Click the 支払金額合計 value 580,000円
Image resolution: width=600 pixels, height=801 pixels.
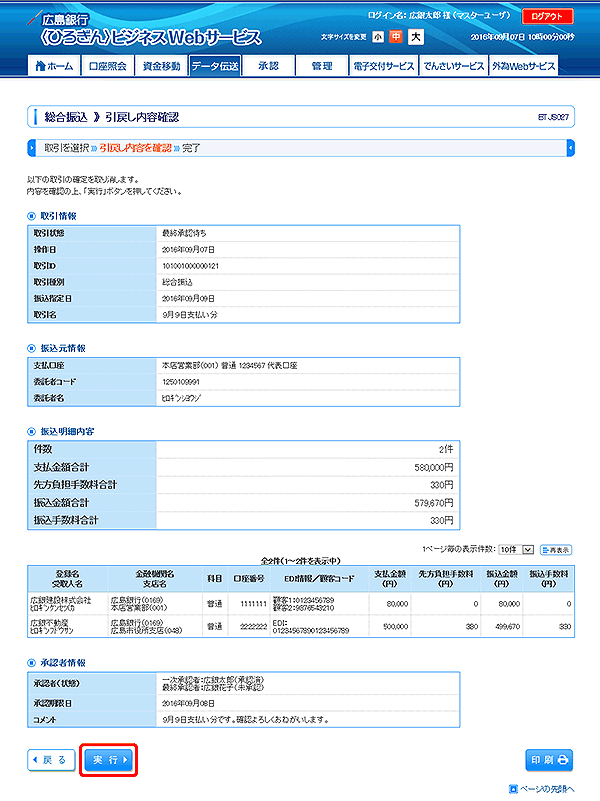click(x=434, y=467)
